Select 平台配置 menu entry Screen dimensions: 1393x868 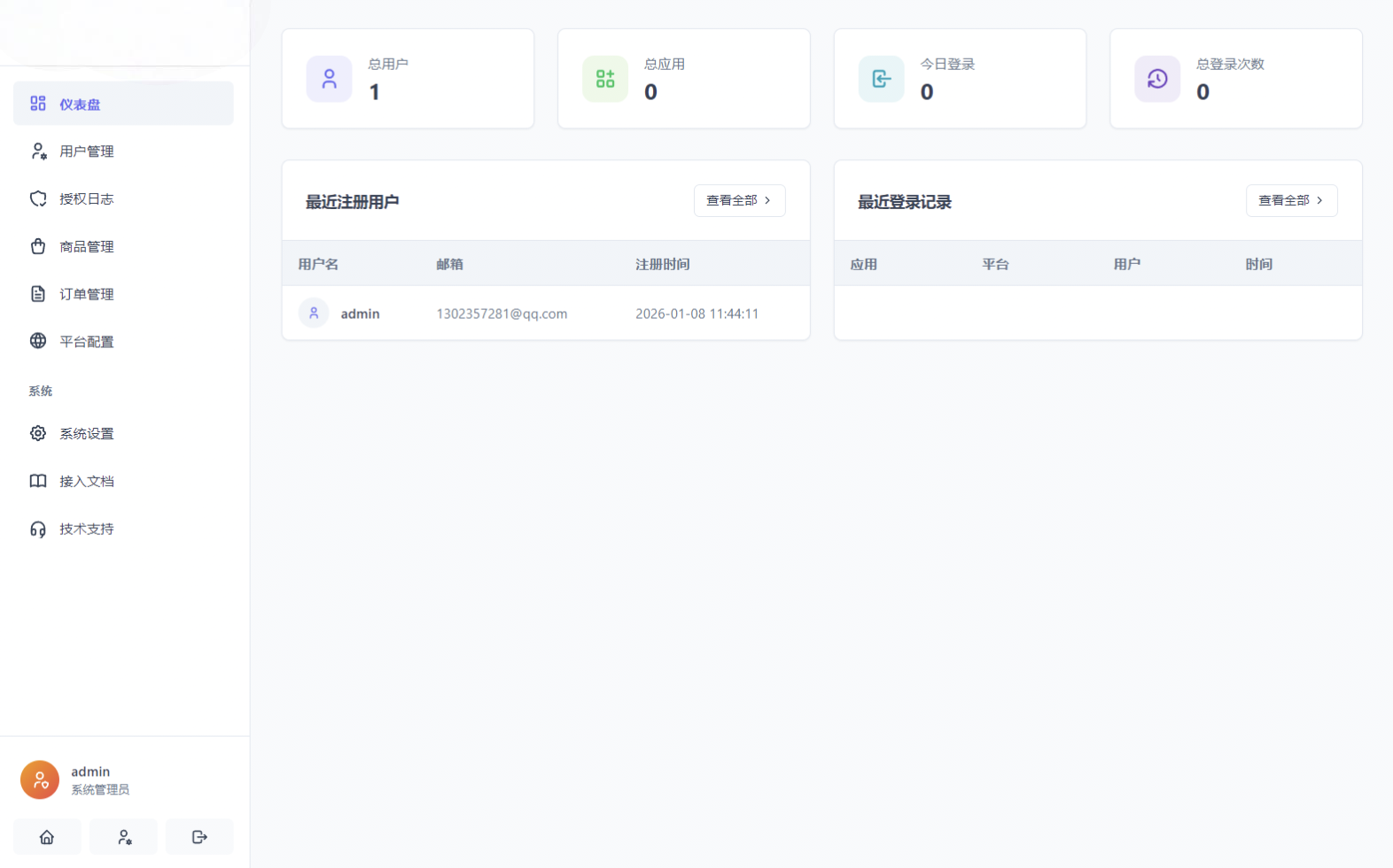[x=123, y=342]
